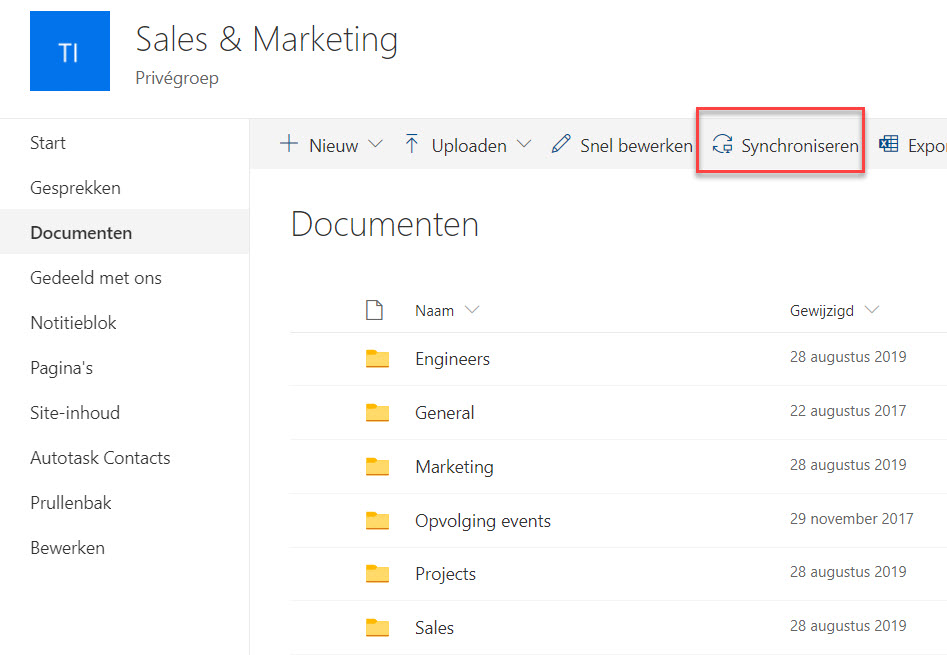Screen dimensions: 947x655
Task: Click Engineers' 28 augustus 2019 date
Action: [848, 357]
